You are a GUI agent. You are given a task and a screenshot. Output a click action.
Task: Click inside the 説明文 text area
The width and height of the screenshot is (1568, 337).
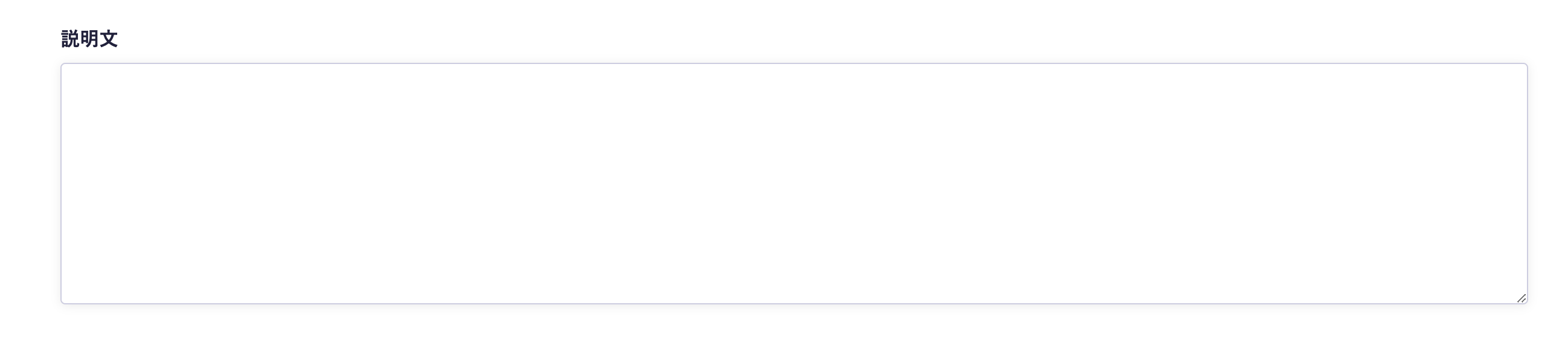794,183
